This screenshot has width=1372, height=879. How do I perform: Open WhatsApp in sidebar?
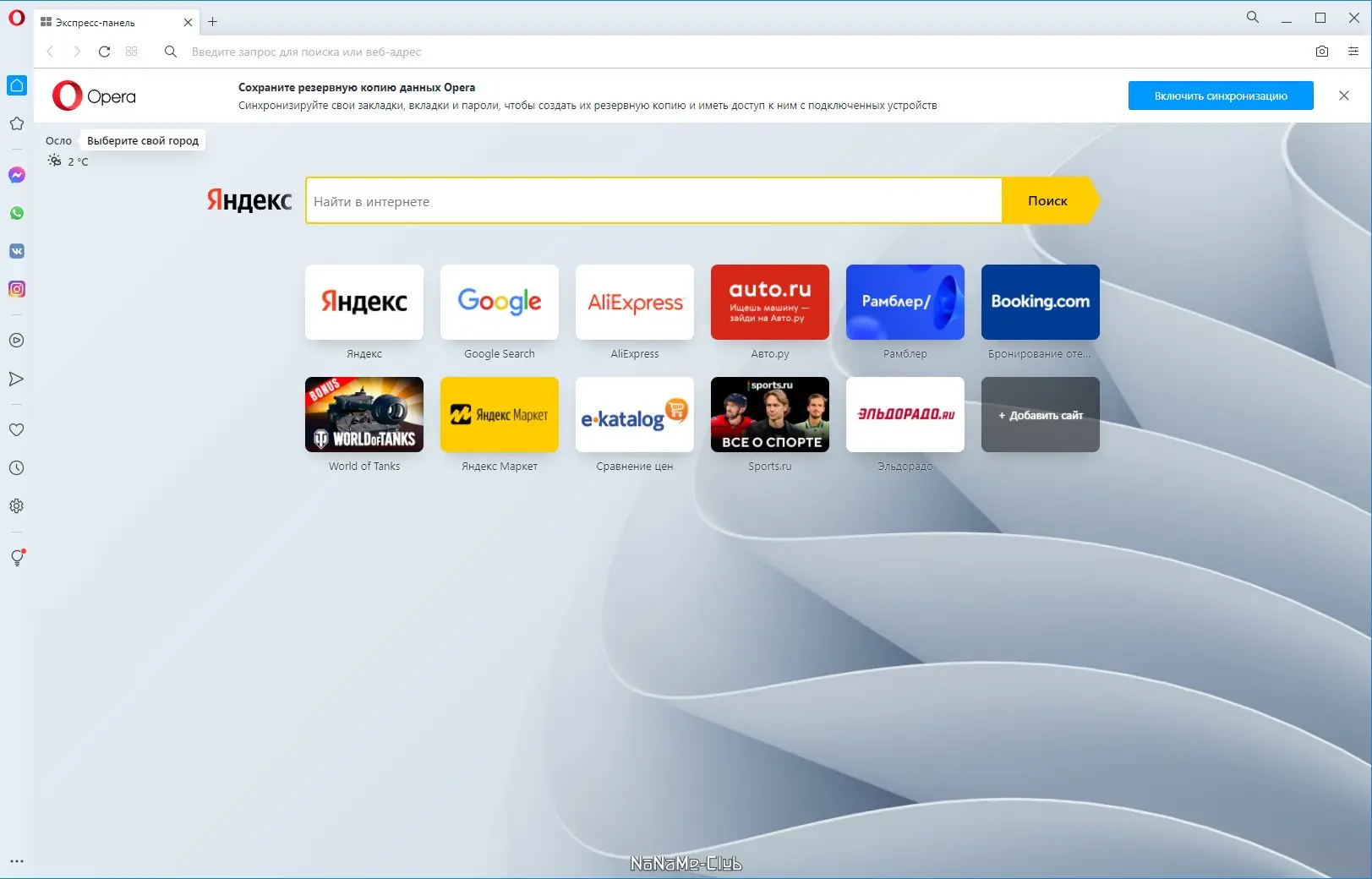tap(17, 213)
